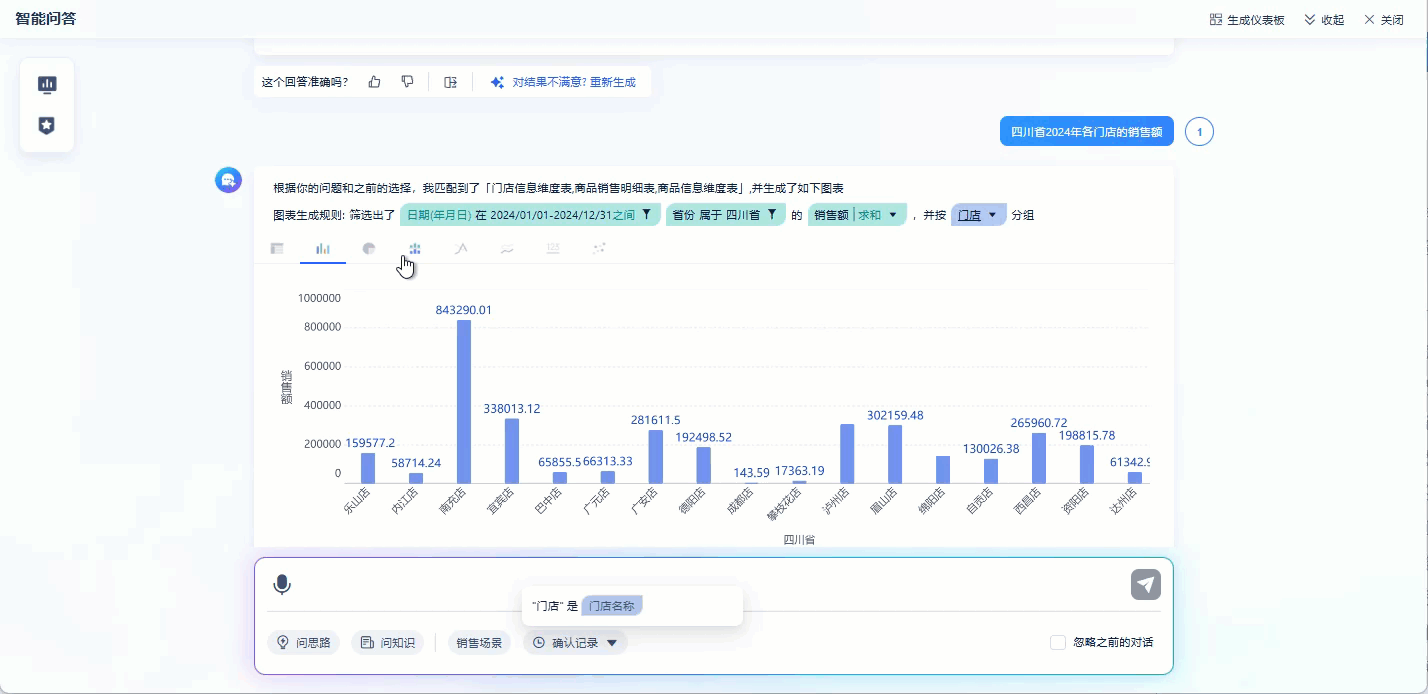Click the send message paper-plane button
Viewport: 1428px width, 694px height.
pyautogui.click(x=1146, y=584)
